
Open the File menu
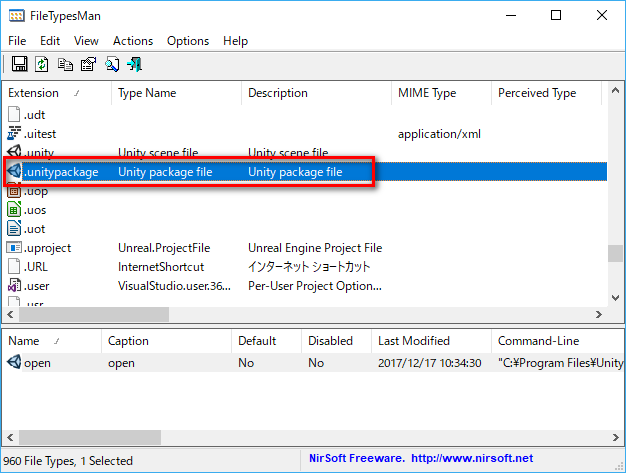click(x=17, y=41)
